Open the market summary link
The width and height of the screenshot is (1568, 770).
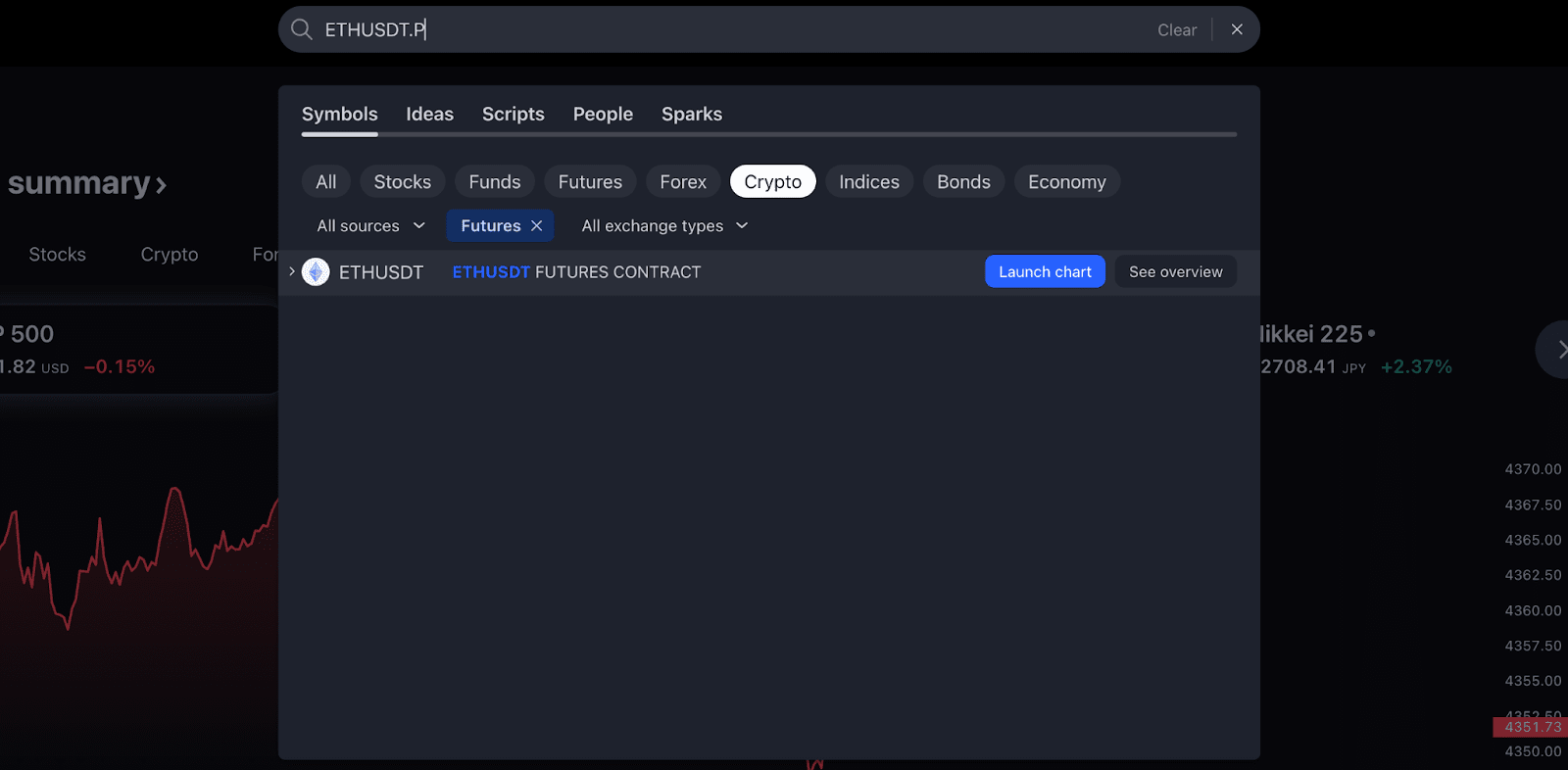click(x=86, y=183)
